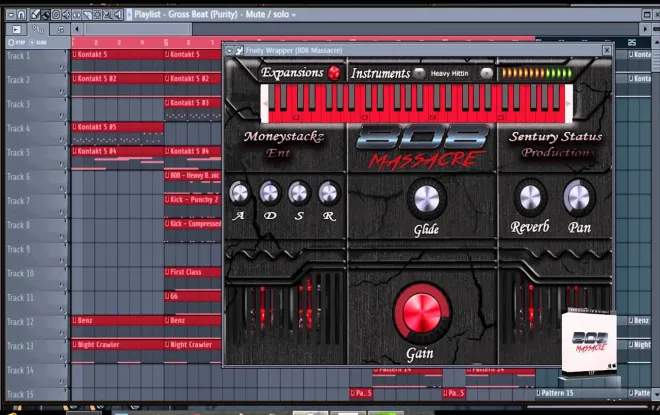Click the music note icon below toolbar
Image resolution: width=660 pixels, height=415 pixels.
60,29
